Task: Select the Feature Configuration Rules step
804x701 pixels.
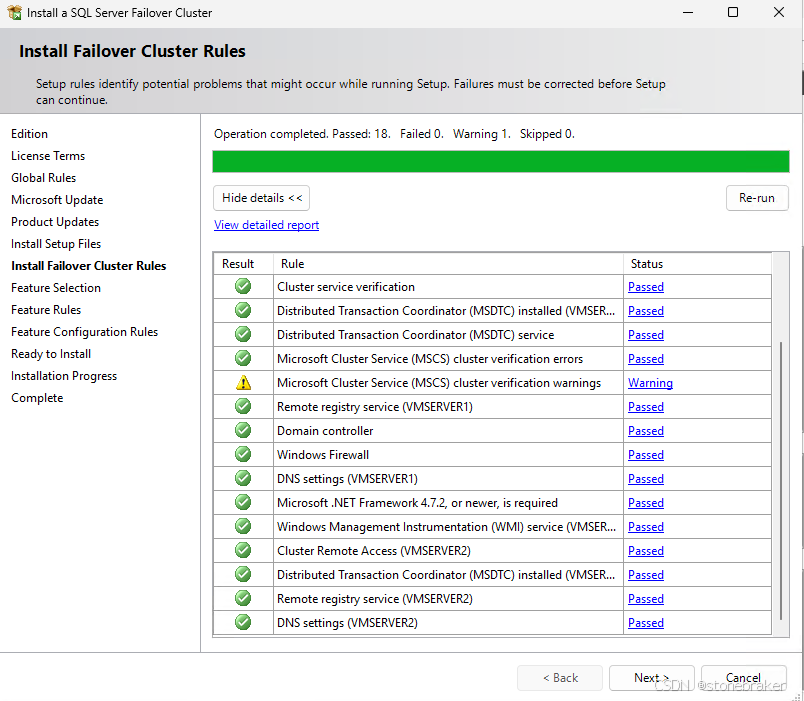Action: point(85,332)
